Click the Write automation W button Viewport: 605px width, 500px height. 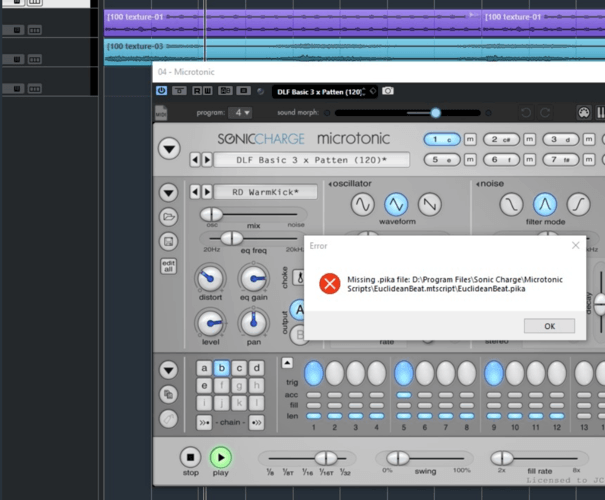point(207,91)
